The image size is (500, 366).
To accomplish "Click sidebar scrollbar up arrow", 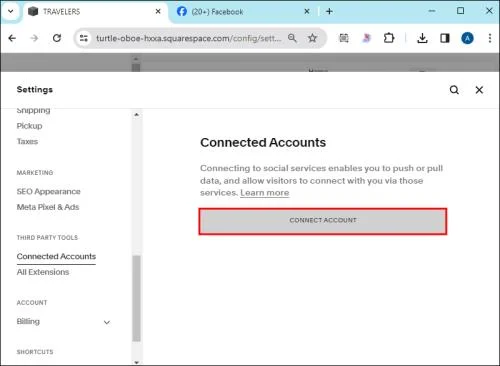I will pyautogui.click(x=136, y=115).
